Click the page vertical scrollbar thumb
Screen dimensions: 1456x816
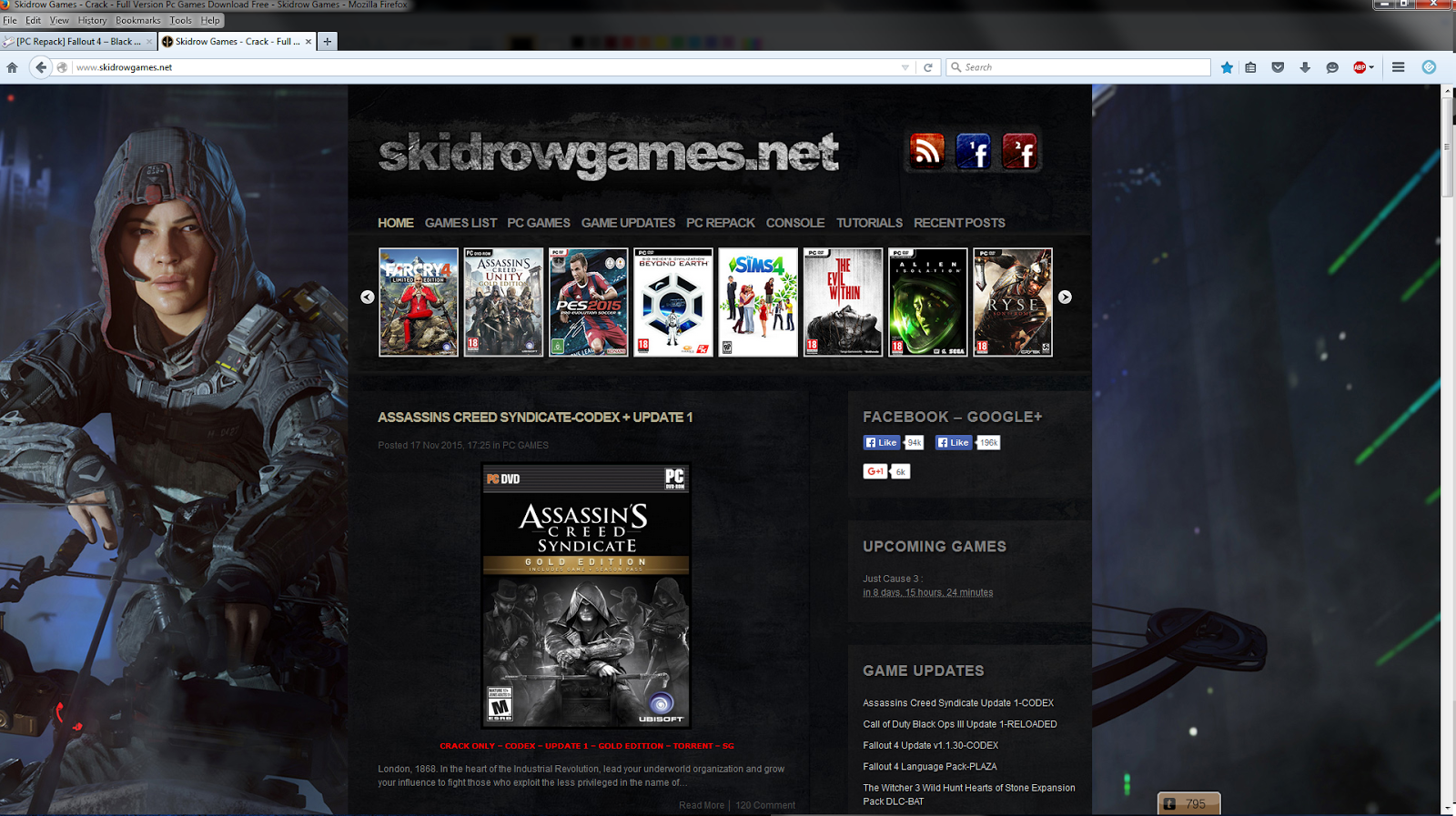coord(1448,148)
